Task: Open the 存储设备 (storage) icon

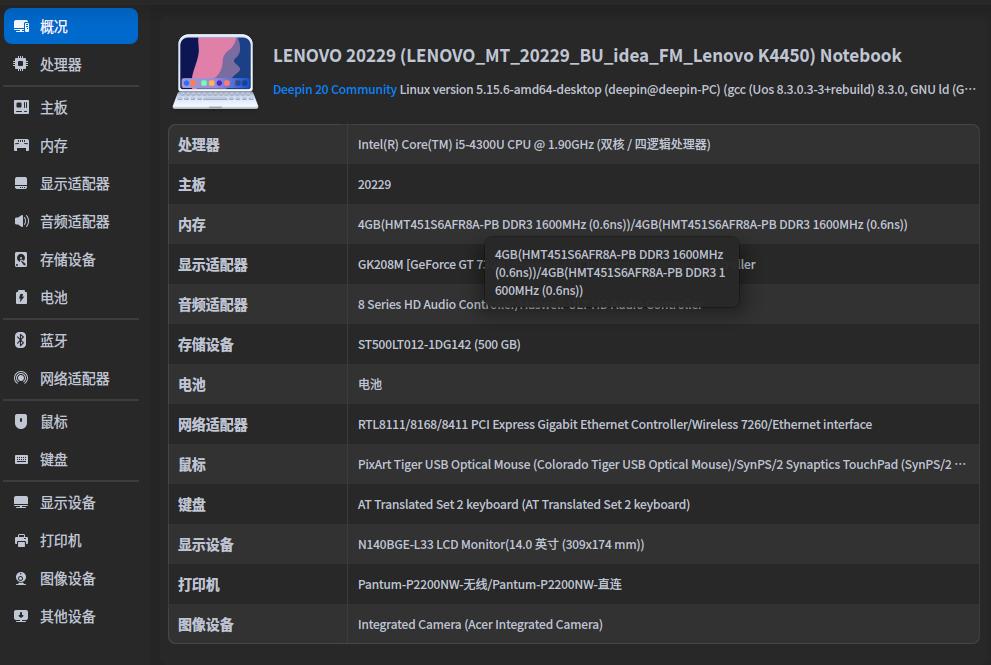Action: click(21, 260)
